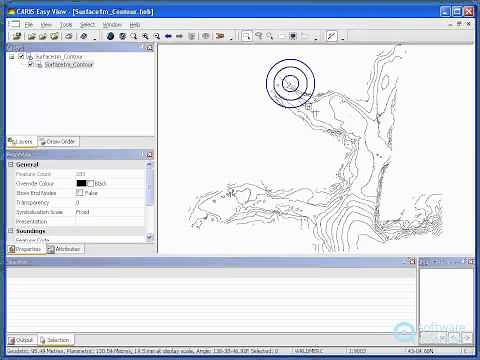The height and width of the screenshot is (360, 480).
Task: Select the lasso selection tool
Action: click(x=259, y=36)
